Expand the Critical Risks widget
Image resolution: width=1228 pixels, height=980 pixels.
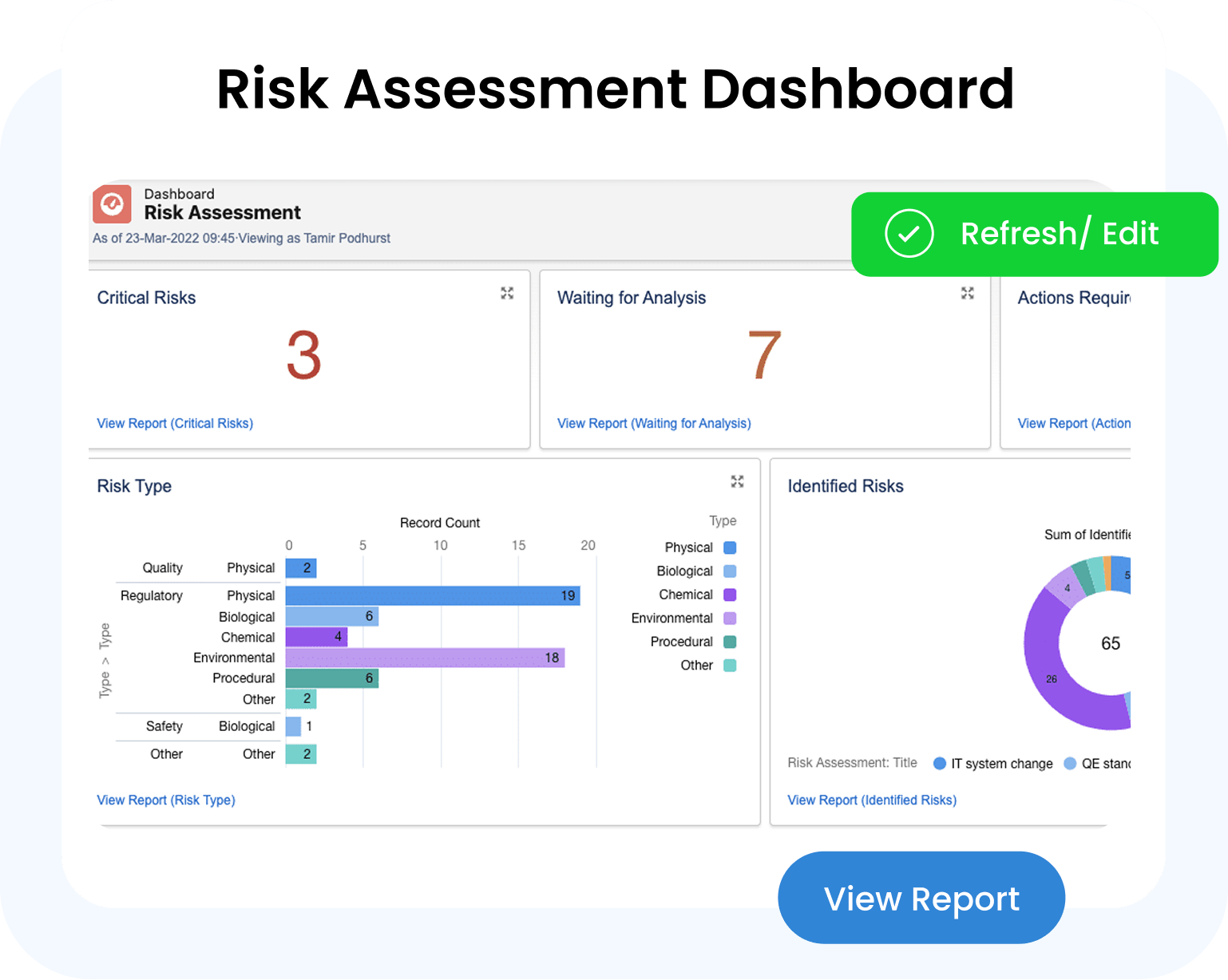click(x=507, y=294)
